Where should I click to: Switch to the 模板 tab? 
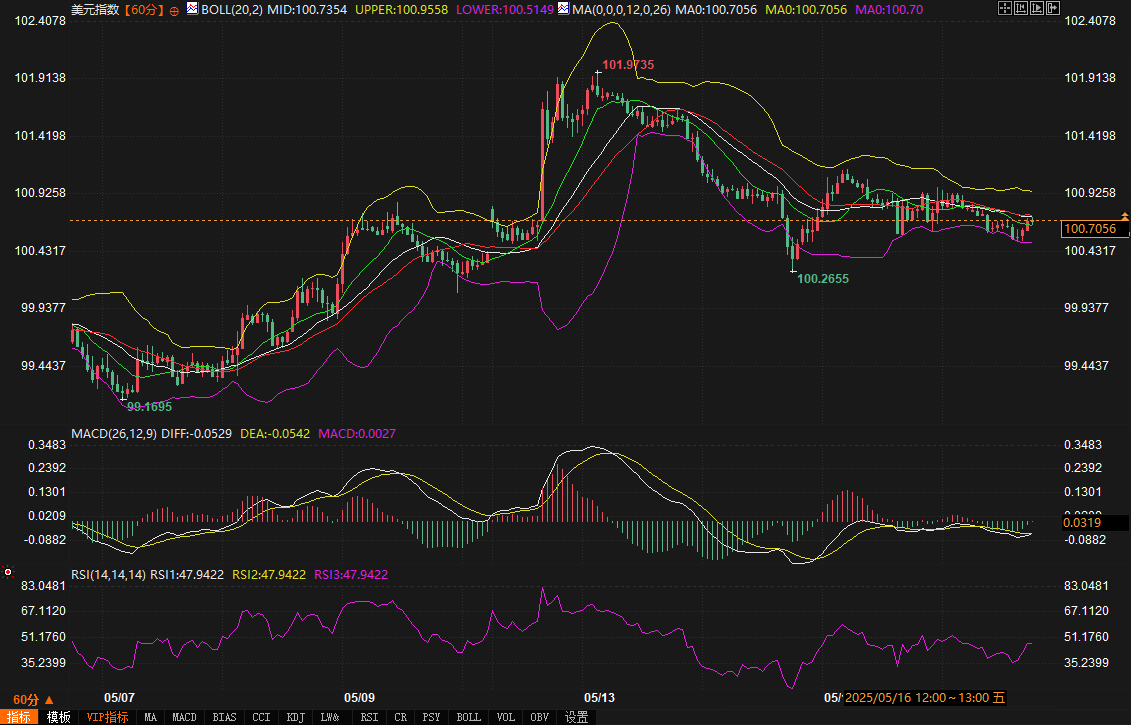pyautogui.click(x=58, y=717)
